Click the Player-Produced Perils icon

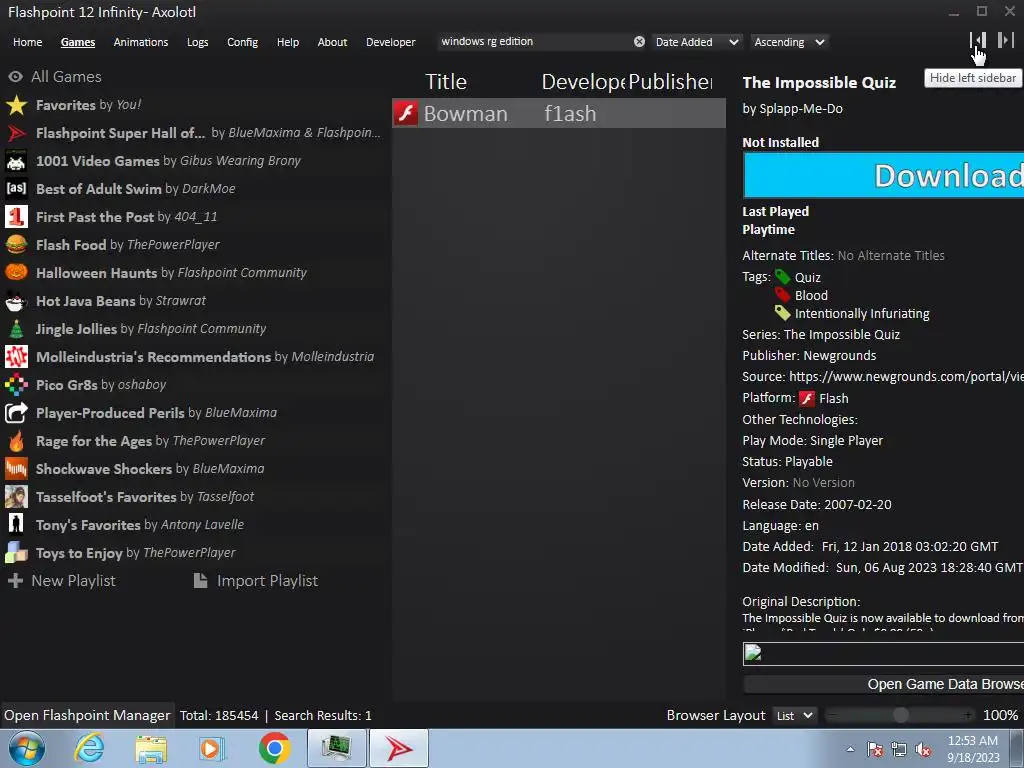pos(16,413)
